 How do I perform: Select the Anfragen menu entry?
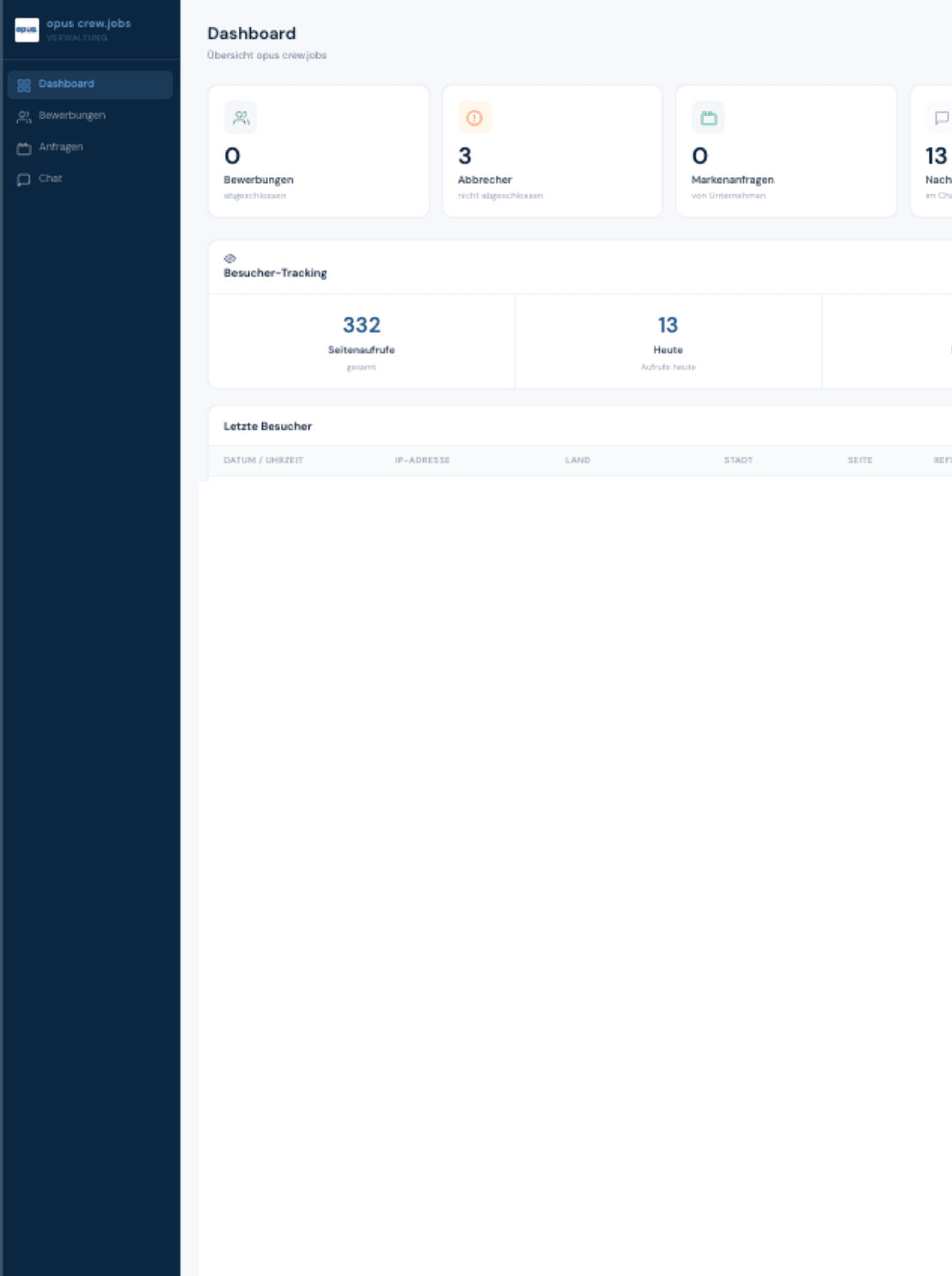tap(59, 147)
